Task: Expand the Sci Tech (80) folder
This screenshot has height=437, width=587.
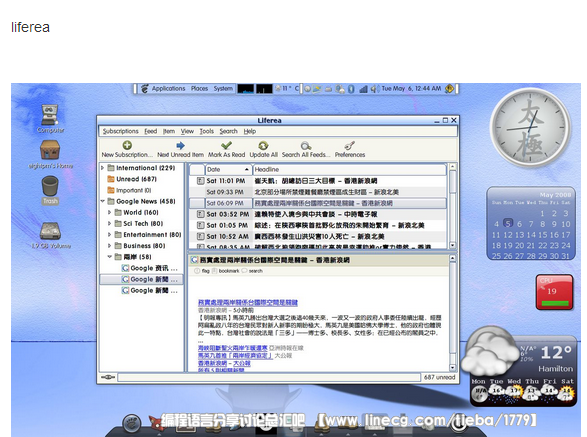Action: 110,224
